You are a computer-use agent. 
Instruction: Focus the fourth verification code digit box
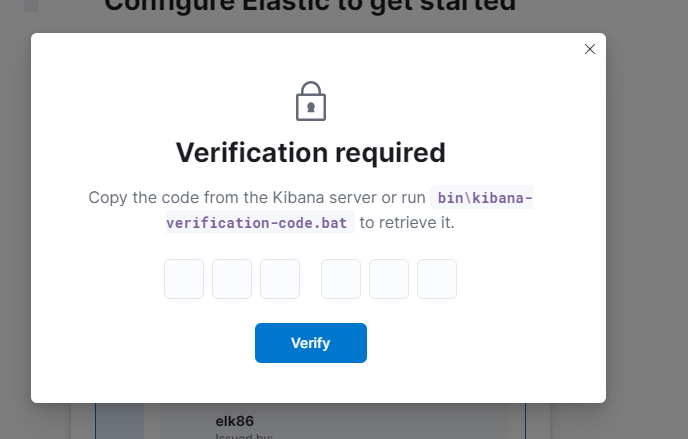tap(341, 279)
